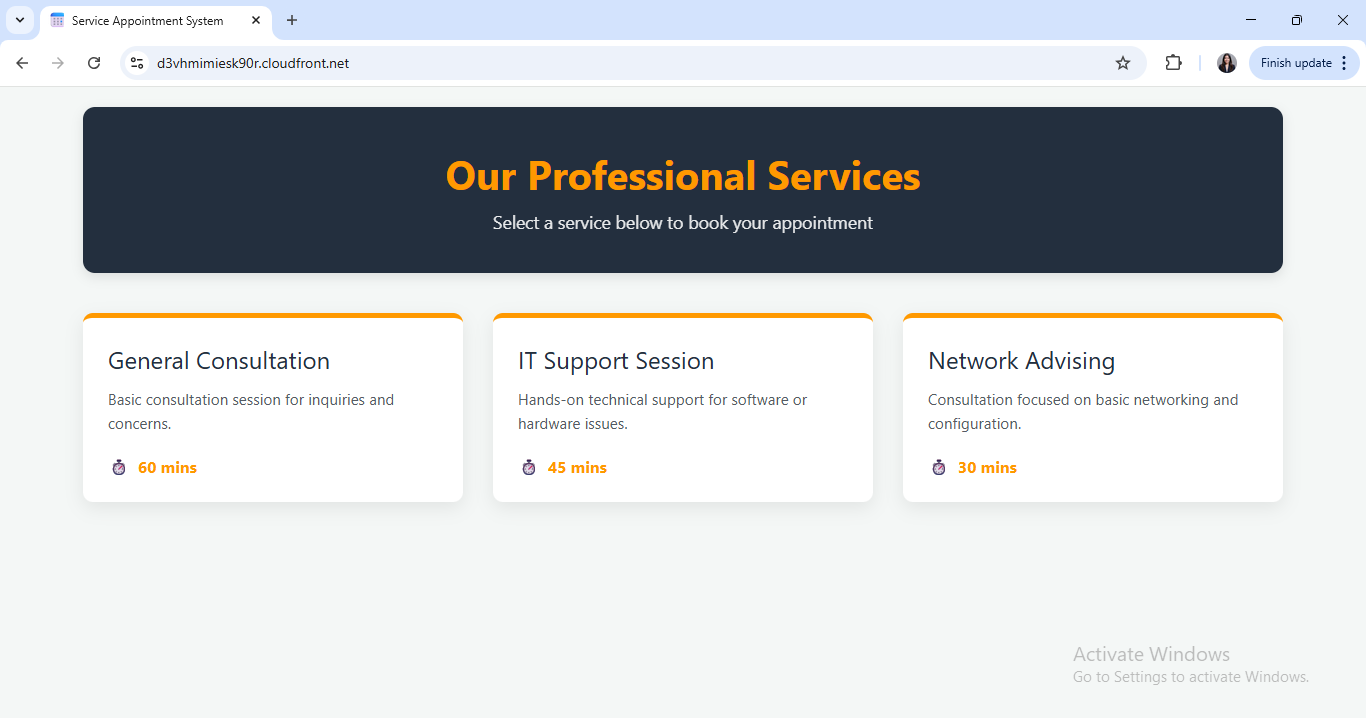Click the 45 mins duration label
Image resolution: width=1366 pixels, height=718 pixels.
[577, 468]
